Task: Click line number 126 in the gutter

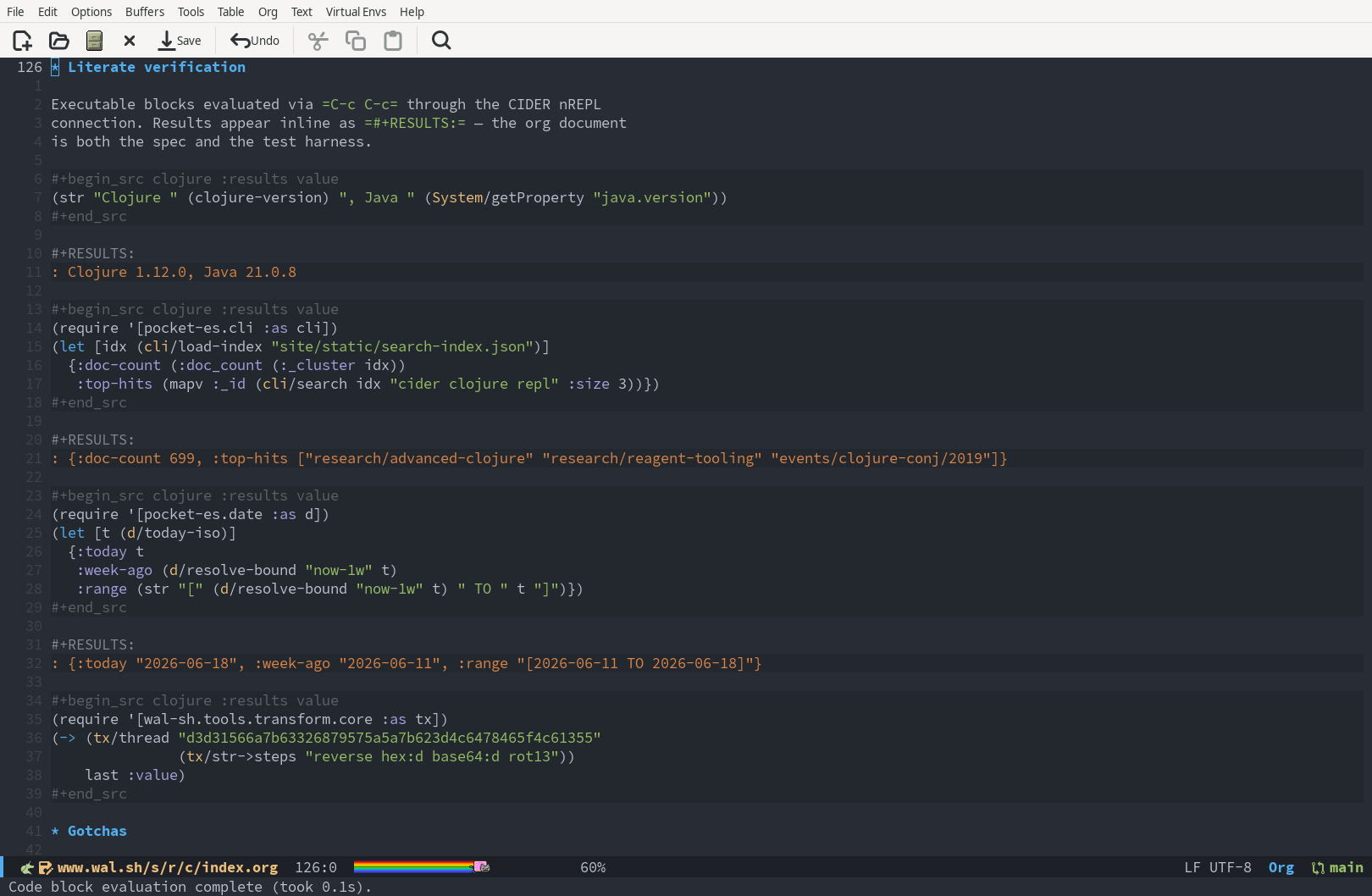Action: click(x=30, y=67)
